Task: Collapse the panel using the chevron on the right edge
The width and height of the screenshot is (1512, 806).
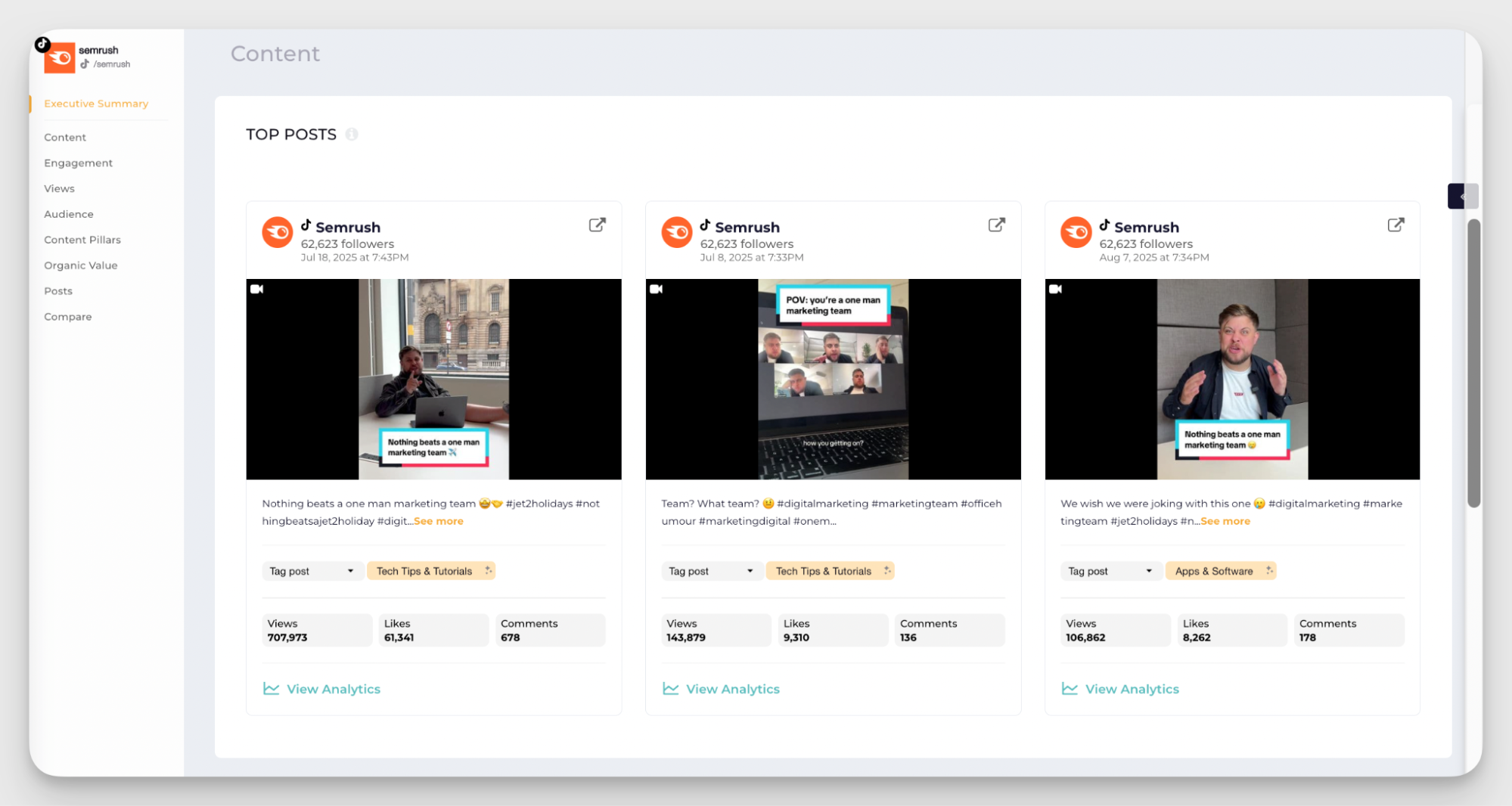Action: point(1463,196)
